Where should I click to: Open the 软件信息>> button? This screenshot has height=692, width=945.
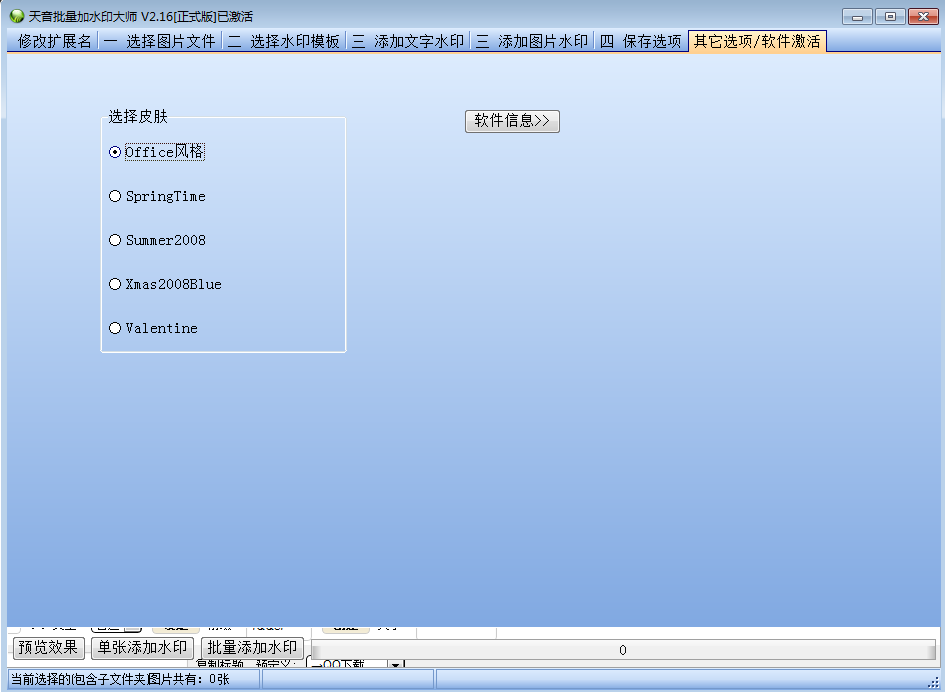[512, 121]
